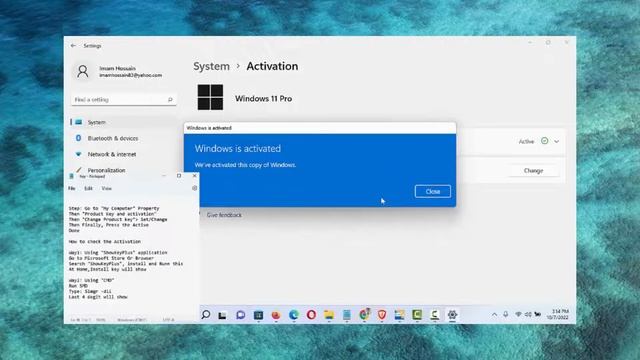Screen dimensions: 640x360
Task: Open taskbar Search icon
Action: pos(206,314)
